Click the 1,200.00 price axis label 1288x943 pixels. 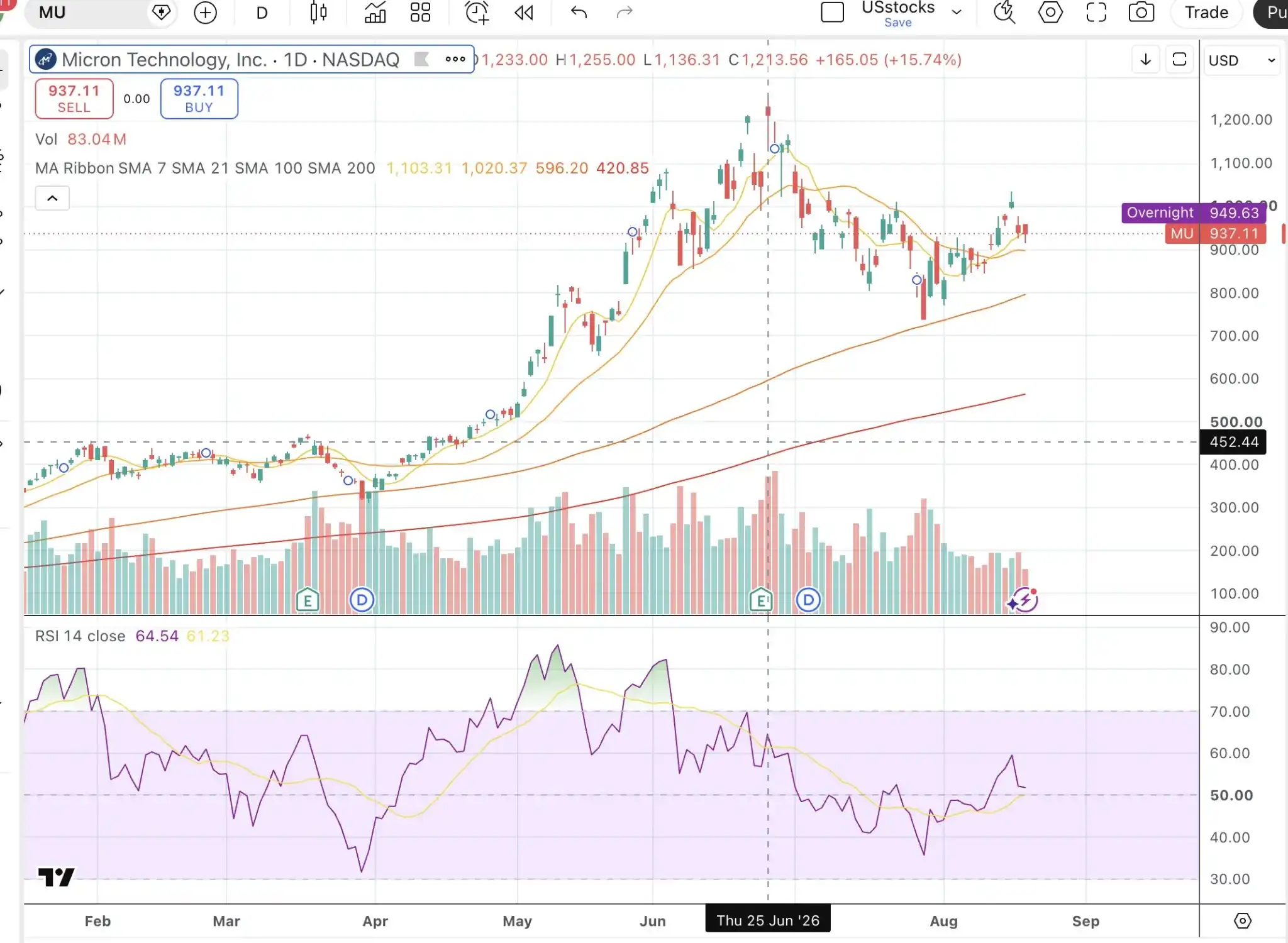tap(1241, 120)
